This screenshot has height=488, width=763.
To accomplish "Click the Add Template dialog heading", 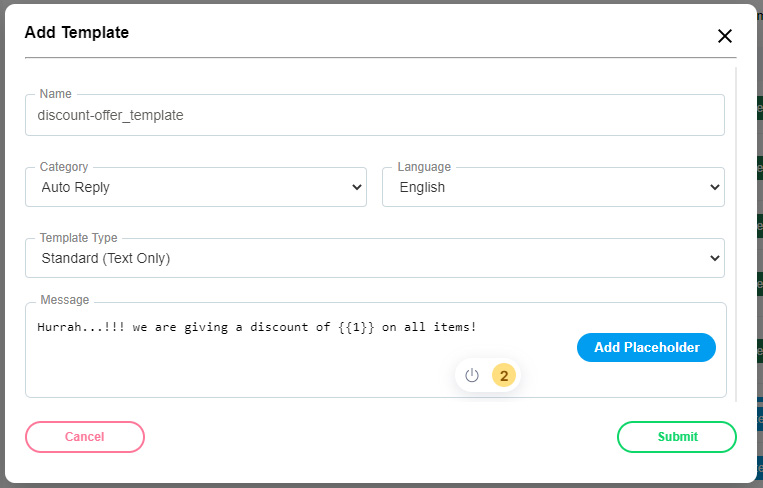I will pos(77,33).
